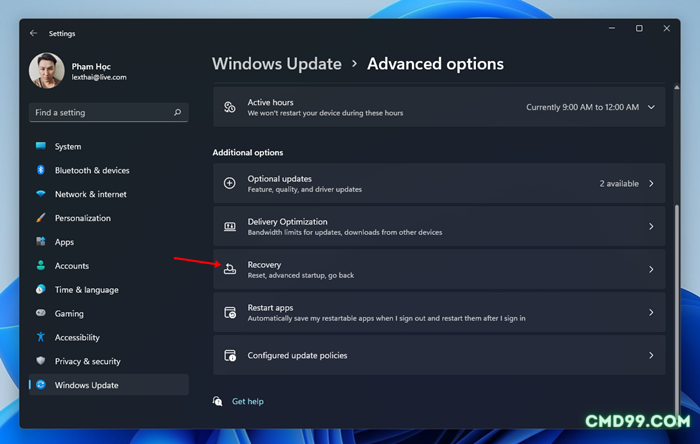Viewport: 700px width, 444px height.
Task: Click the Recovery icon
Action: (x=229, y=269)
